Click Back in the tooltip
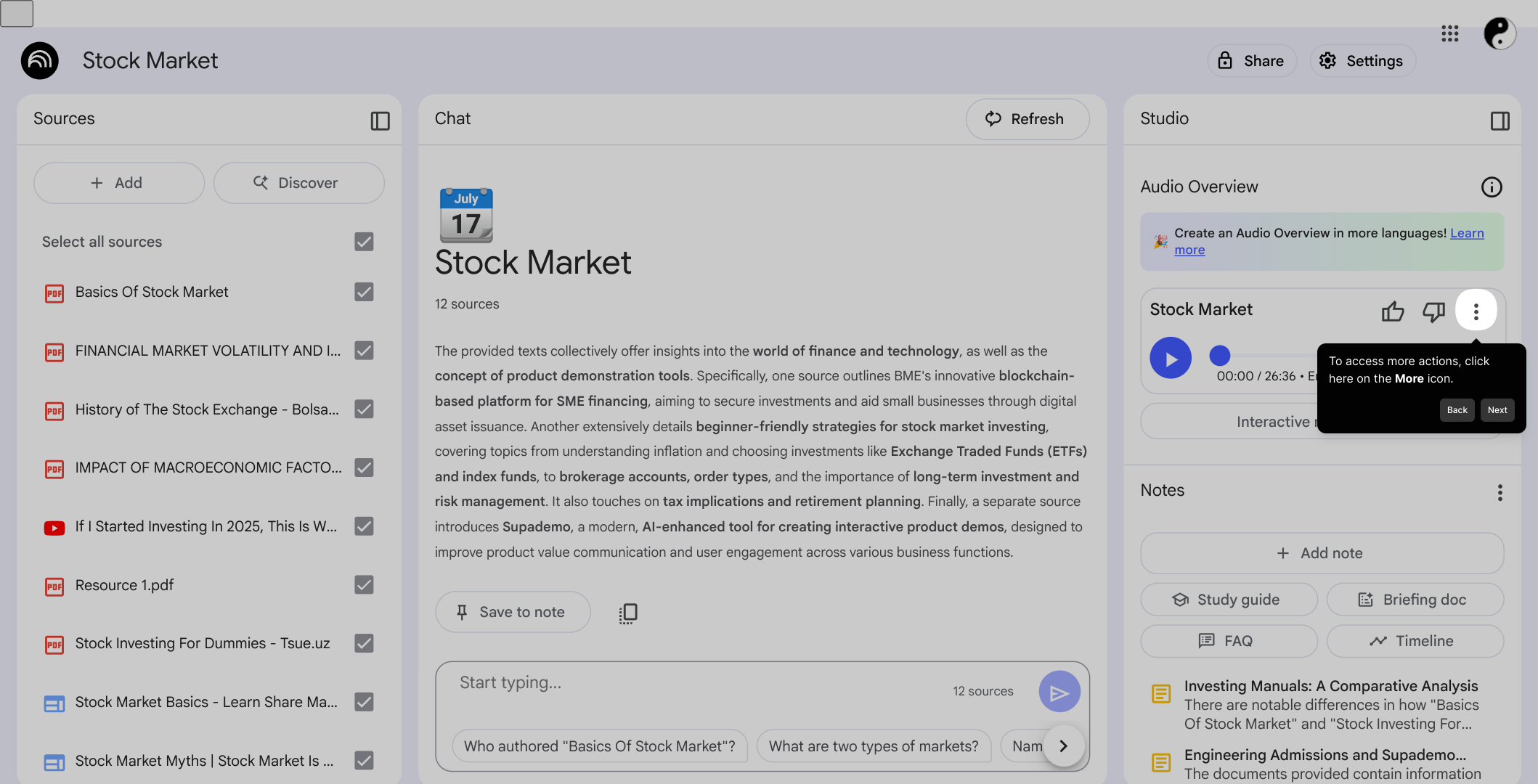This screenshot has width=1538, height=784. point(1457,410)
